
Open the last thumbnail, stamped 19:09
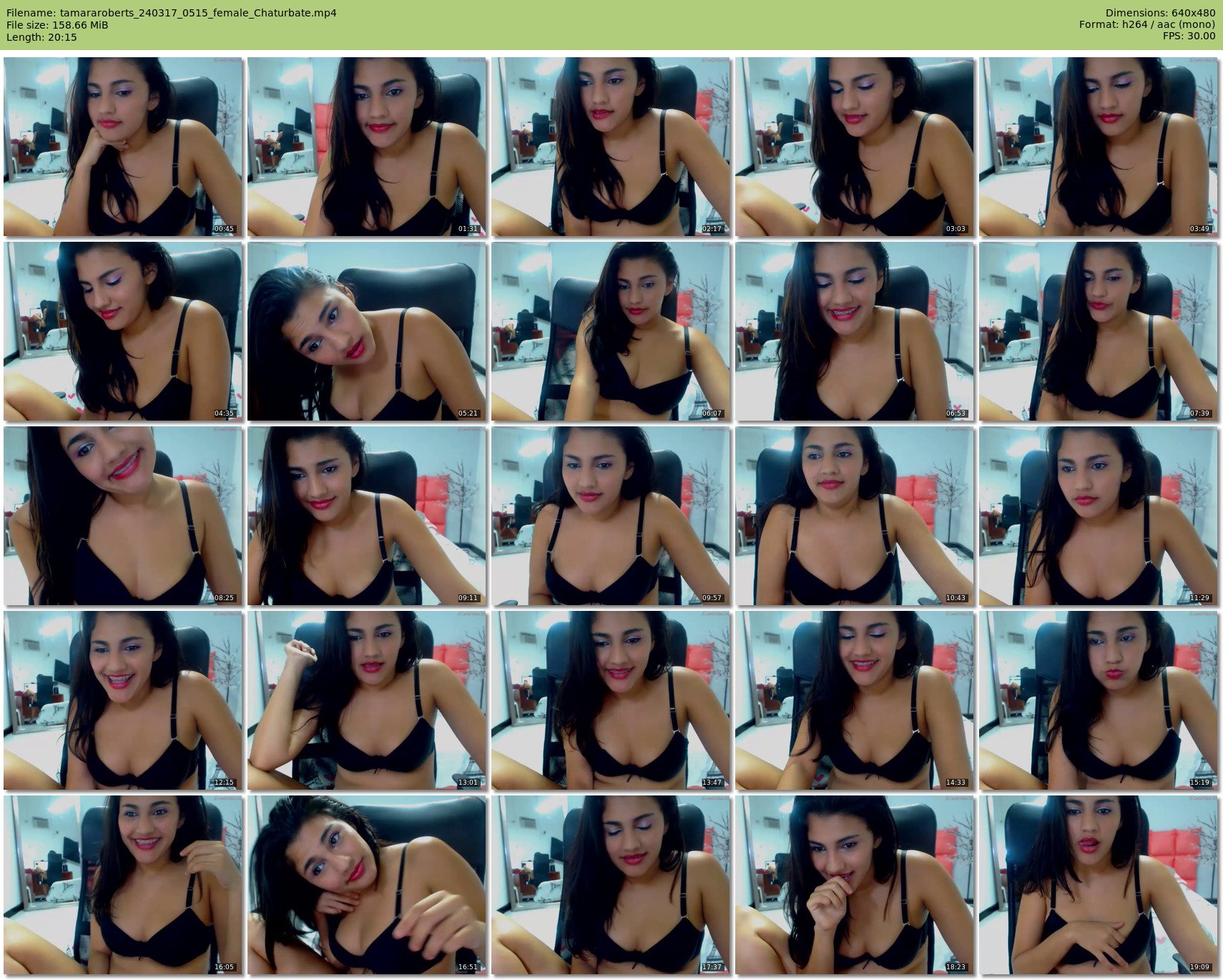[1099, 885]
